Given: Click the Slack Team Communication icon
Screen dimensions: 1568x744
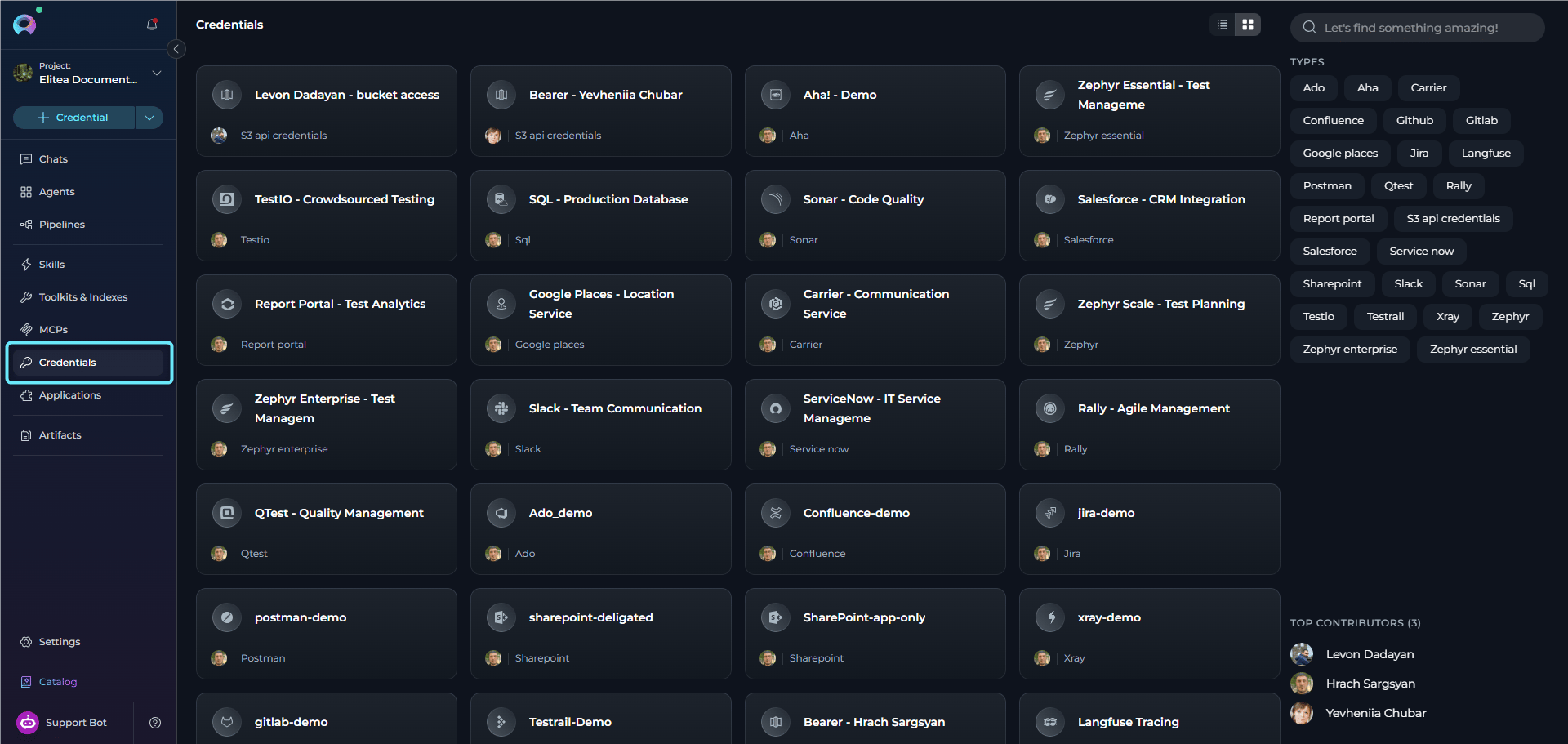Looking at the screenshot, I should (501, 409).
